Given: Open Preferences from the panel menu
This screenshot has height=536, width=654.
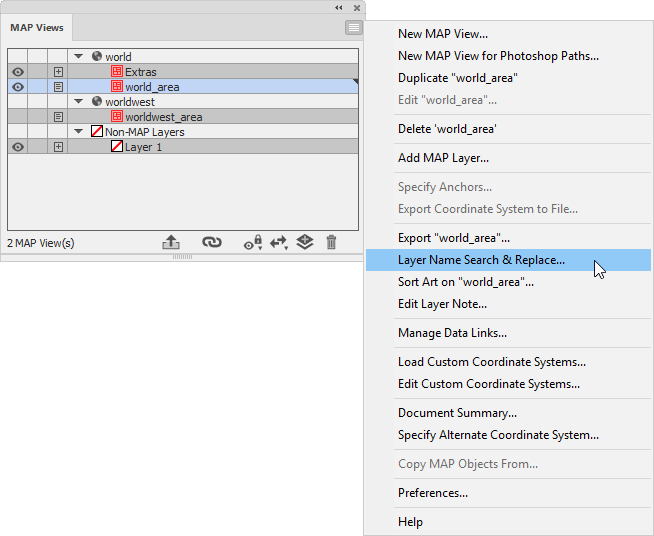Looking at the screenshot, I should 433,493.
